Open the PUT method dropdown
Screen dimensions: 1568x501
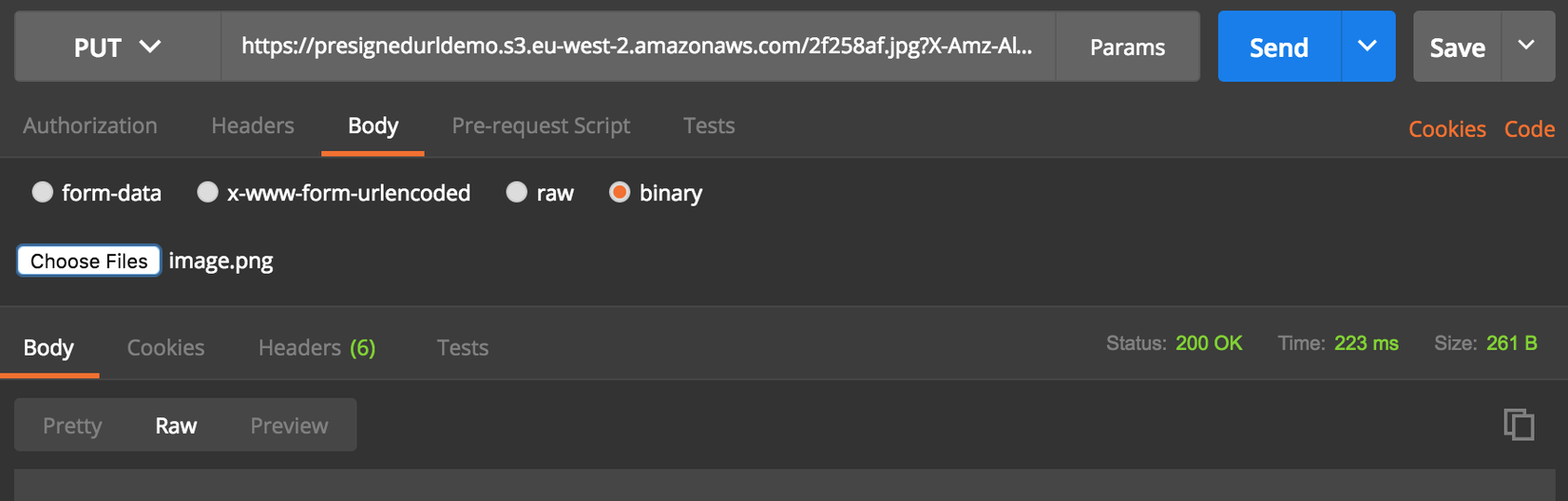pyautogui.click(x=118, y=47)
